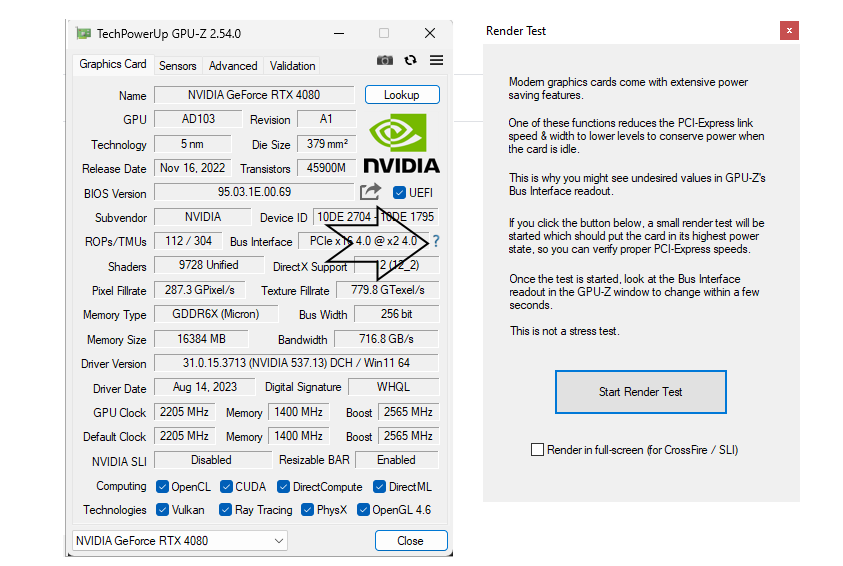This screenshot has height=566, width=843.
Task: Open the hamburger menu in GPU-Z
Action: pyautogui.click(x=437, y=60)
